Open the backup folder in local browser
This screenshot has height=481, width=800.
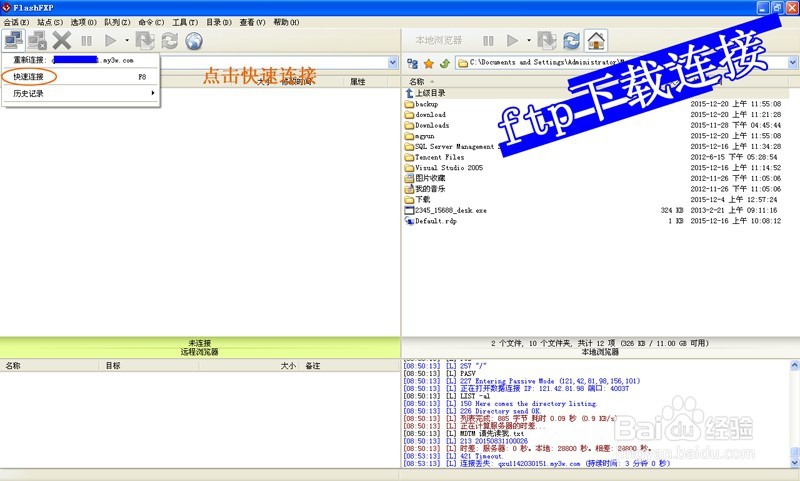pos(427,104)
